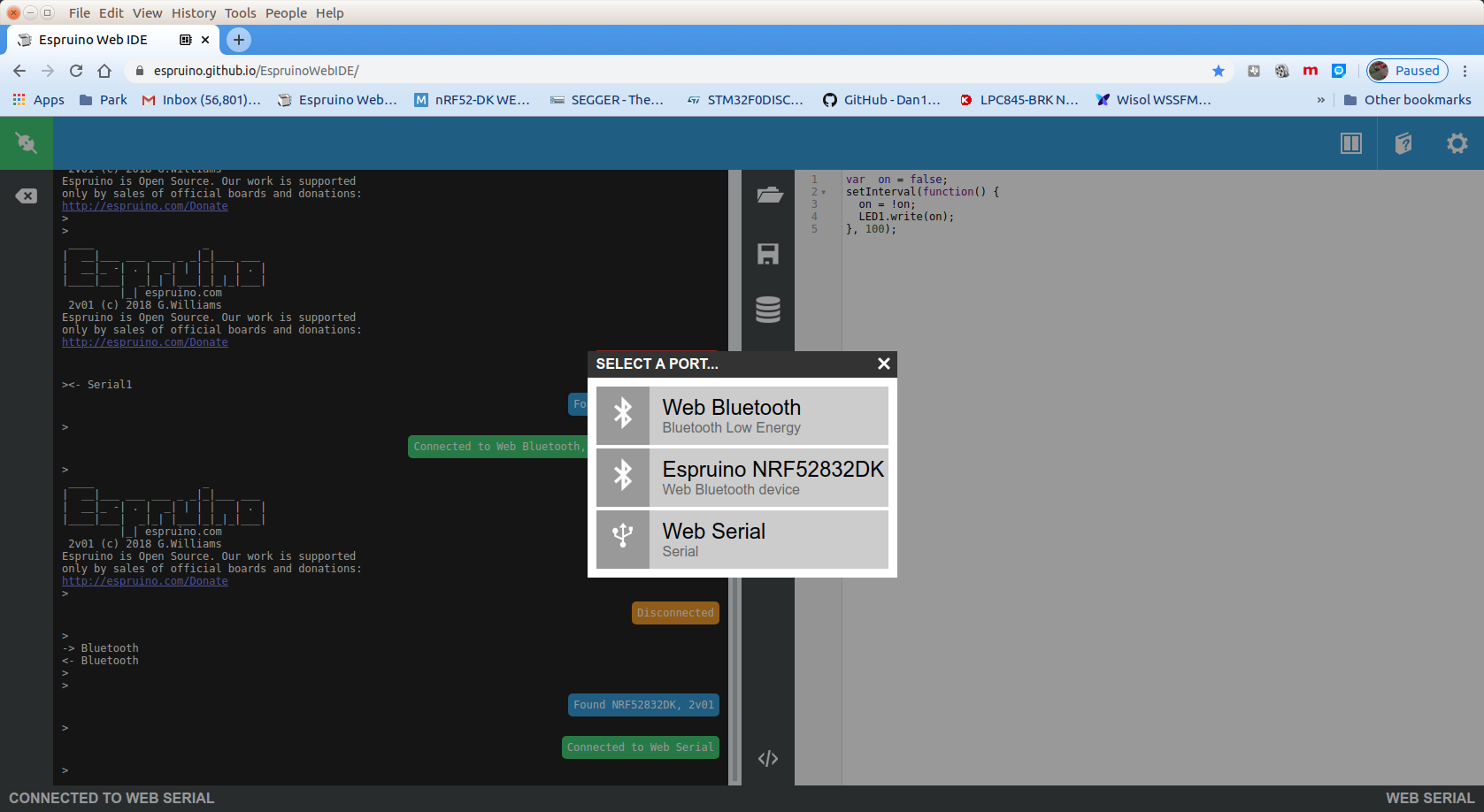Open the SEGGER - The... bookmark
1484x812 pixels.
(x=607, y=100)
